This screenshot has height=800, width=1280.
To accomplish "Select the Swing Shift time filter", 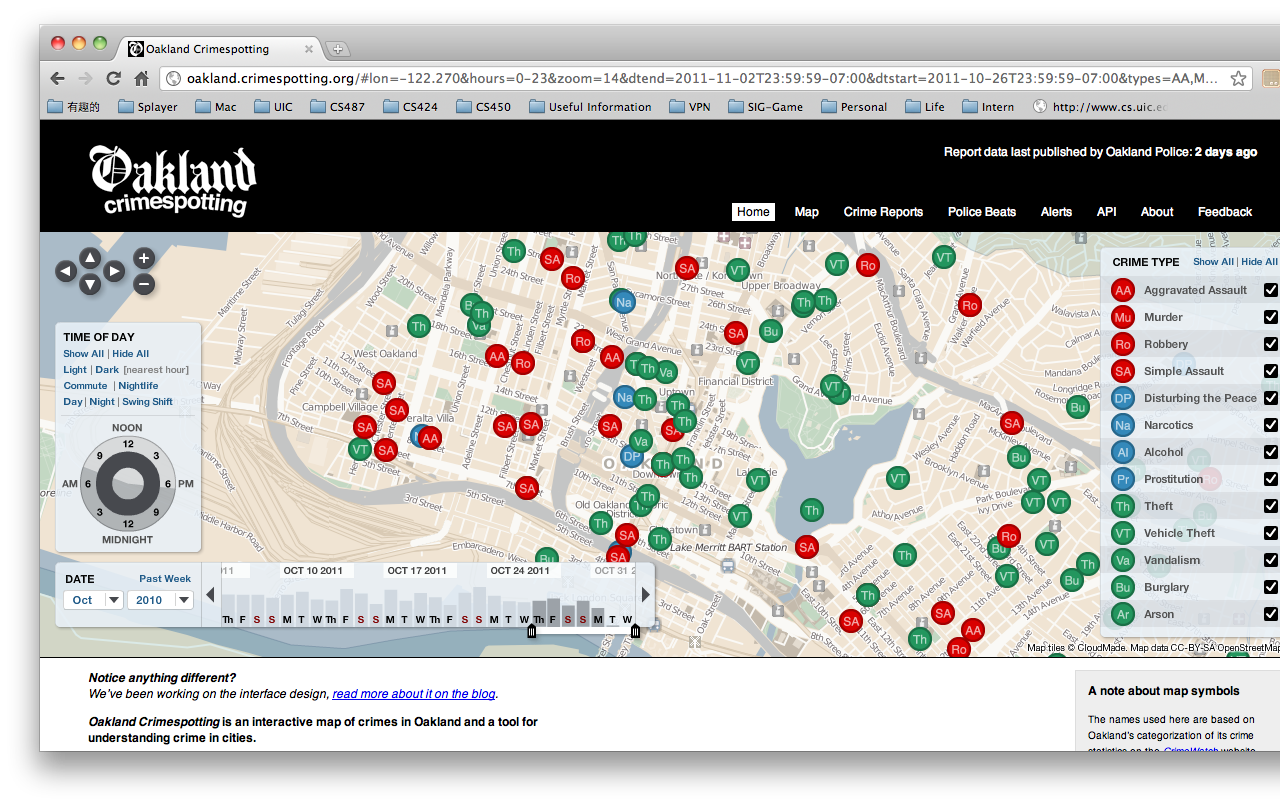I will point(148,402).
